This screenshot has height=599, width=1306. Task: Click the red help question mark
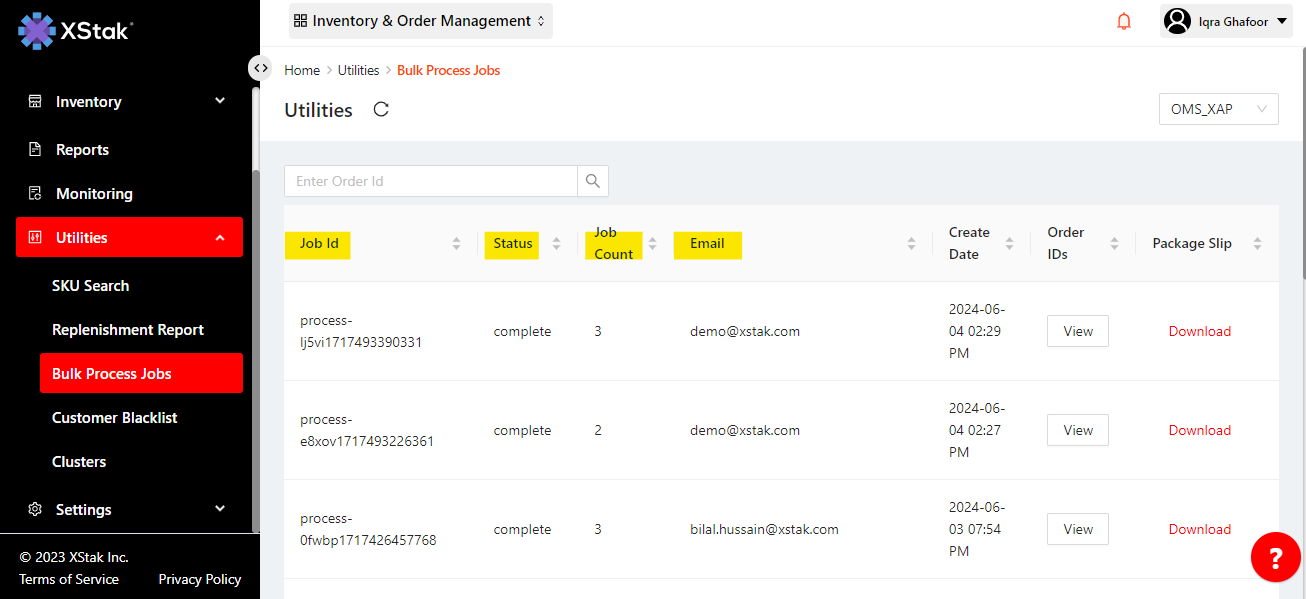click(x=1275, y=556)
